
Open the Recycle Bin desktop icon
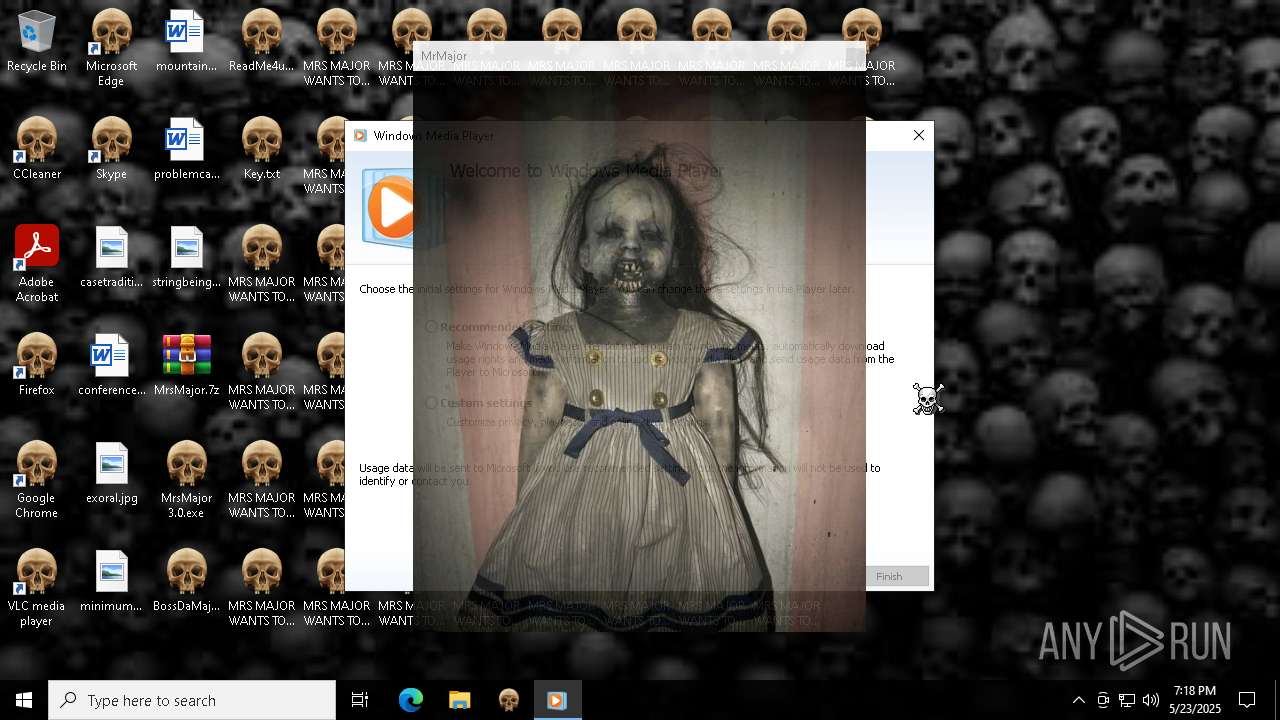36,42
